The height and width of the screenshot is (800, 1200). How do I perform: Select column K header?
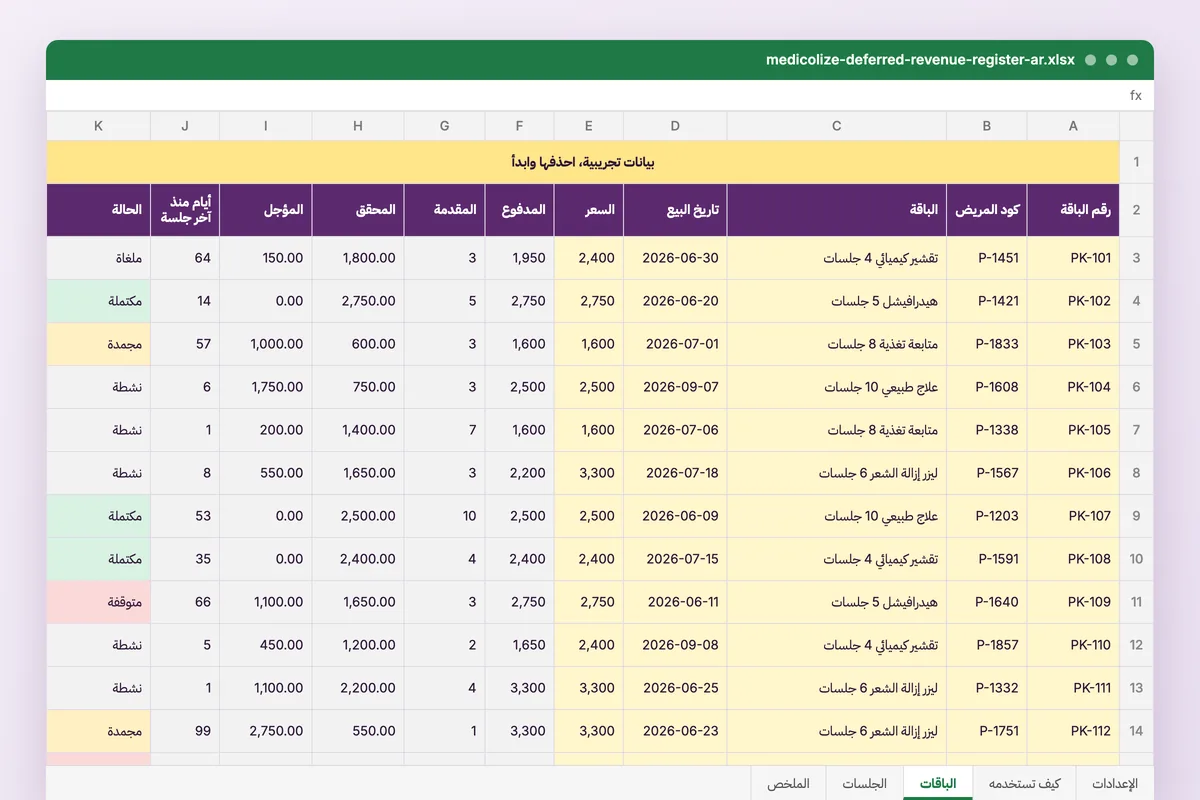pos(99,126)
